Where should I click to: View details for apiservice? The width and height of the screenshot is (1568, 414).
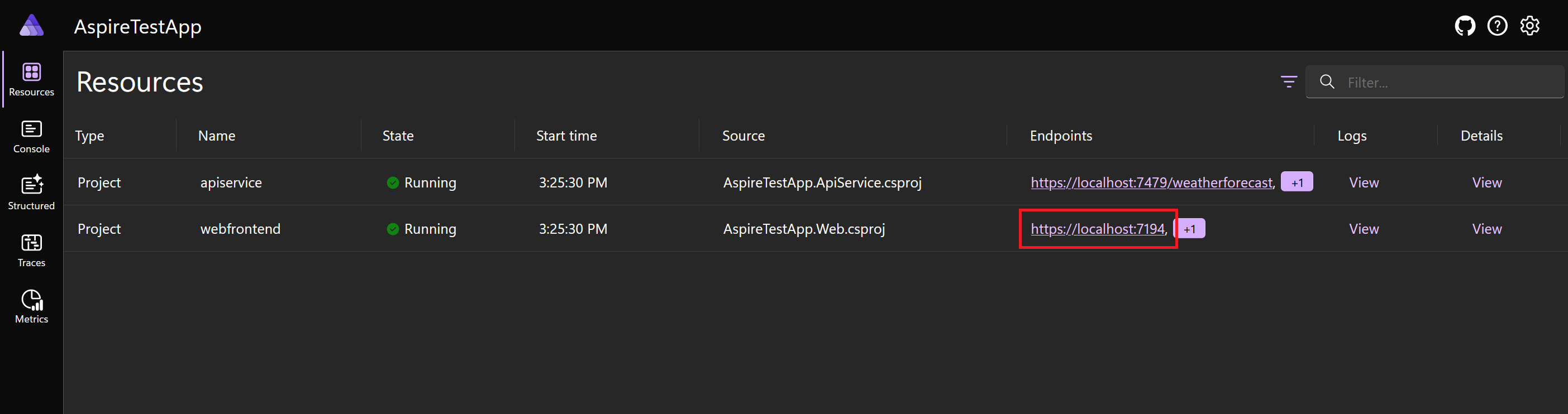1486,182
